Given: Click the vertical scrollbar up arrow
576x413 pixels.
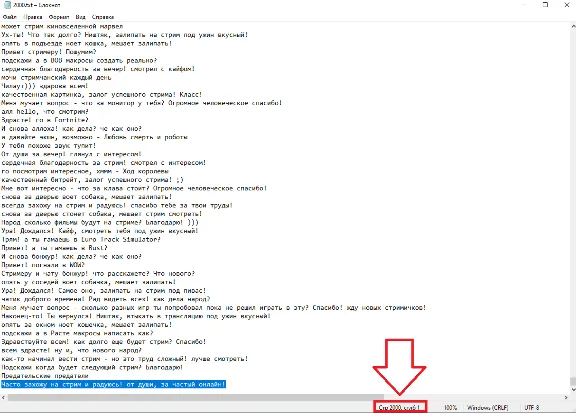Looking at the screenshot, I should [573, 26].
